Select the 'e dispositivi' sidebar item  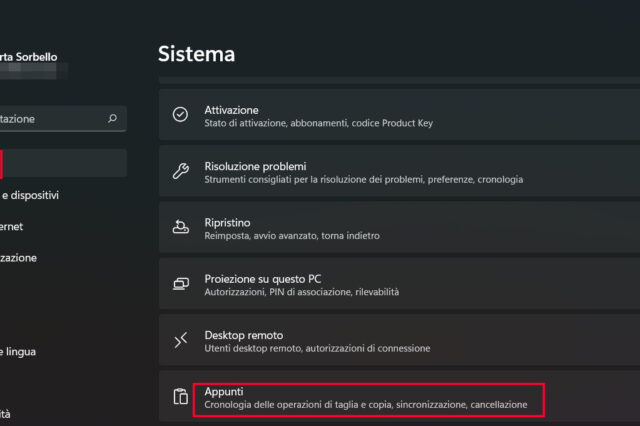pyautogui.click(x=30, y=195)
